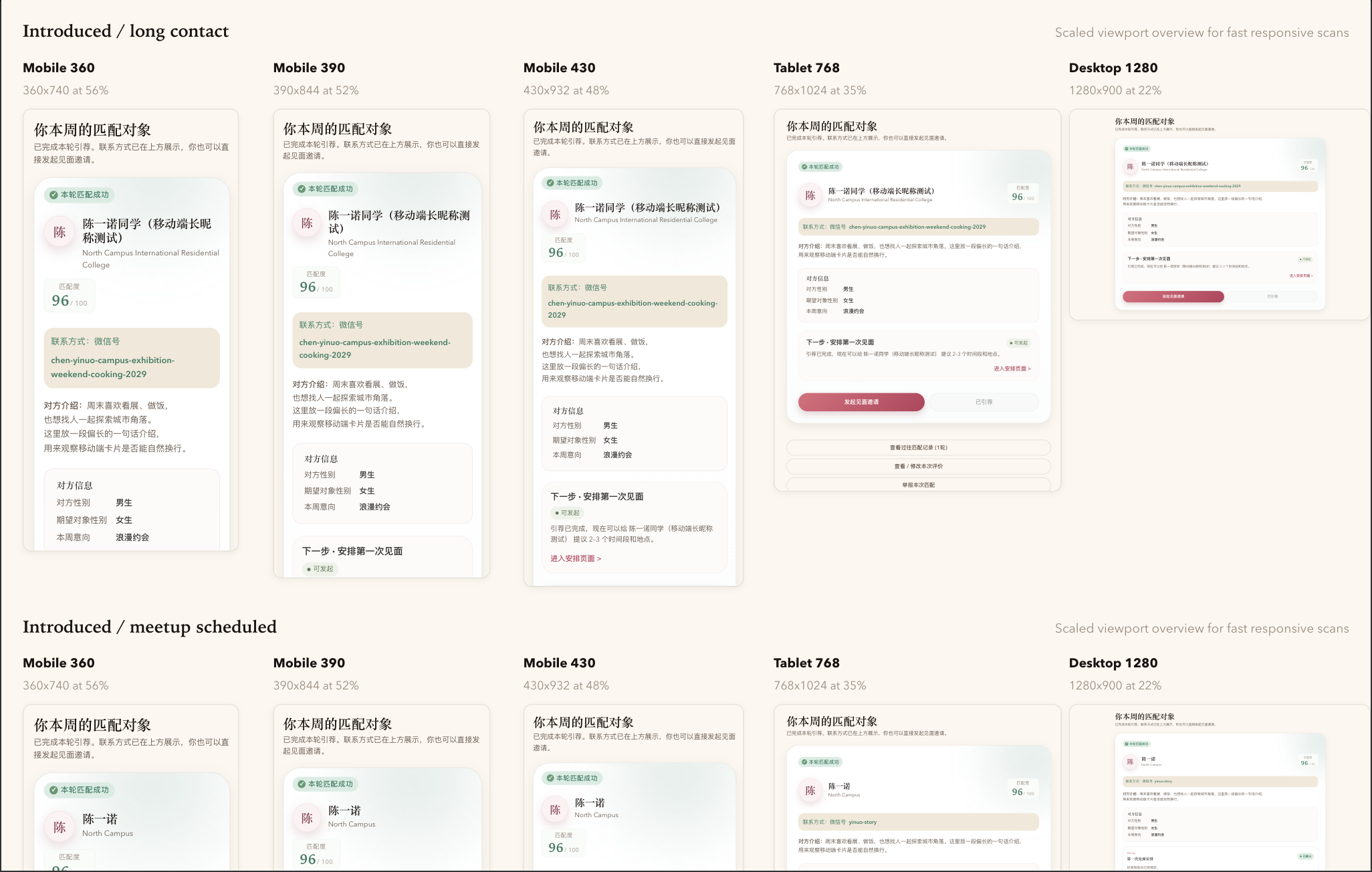This screenshot has height=872, width=1372.
Task: Follow 进入安排页面 link in long contact Desktop 1280
Action: pyautogui.click(x=1301, y=276)
